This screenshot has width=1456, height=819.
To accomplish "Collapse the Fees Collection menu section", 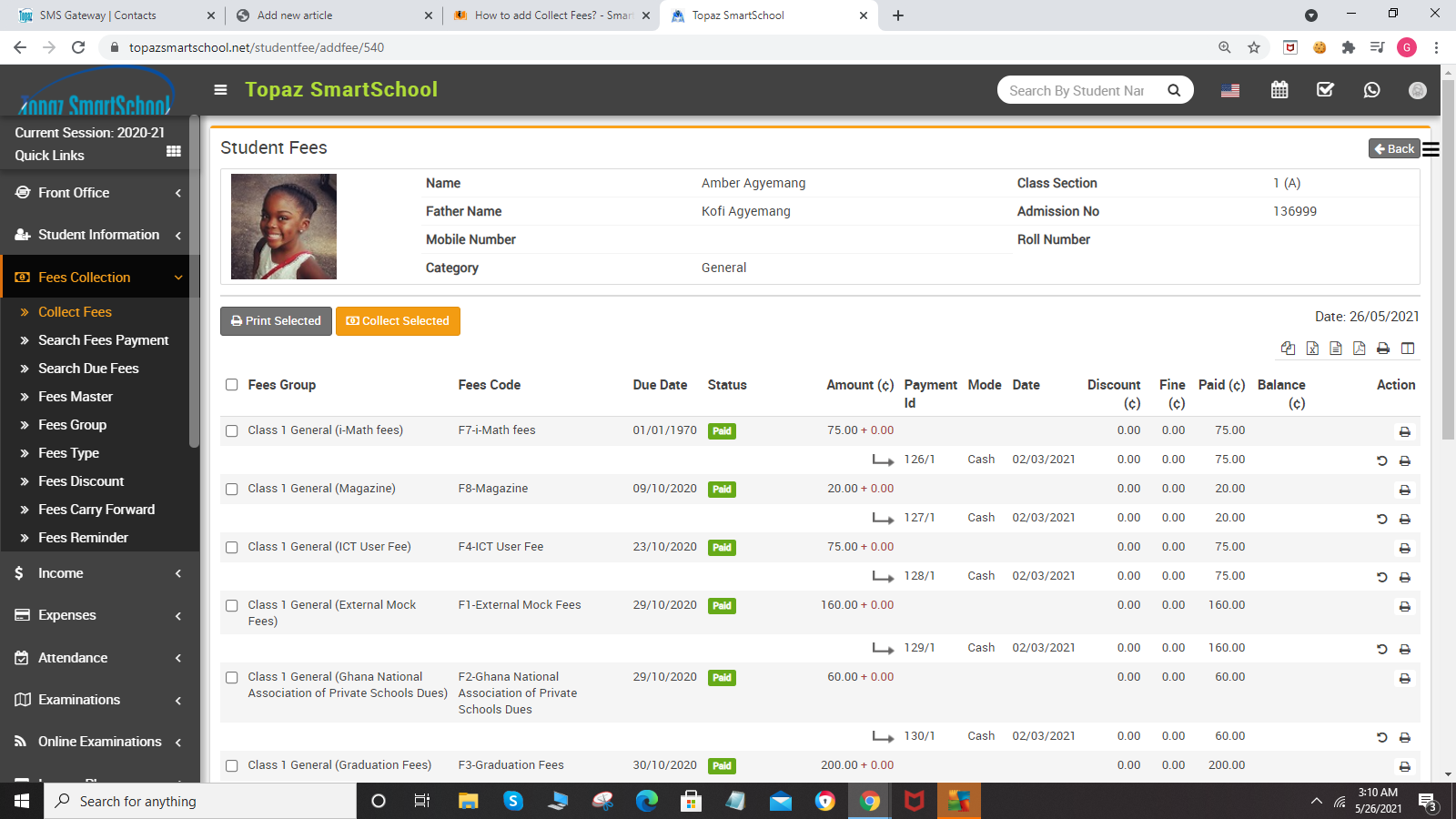I will tap(96, 277).
